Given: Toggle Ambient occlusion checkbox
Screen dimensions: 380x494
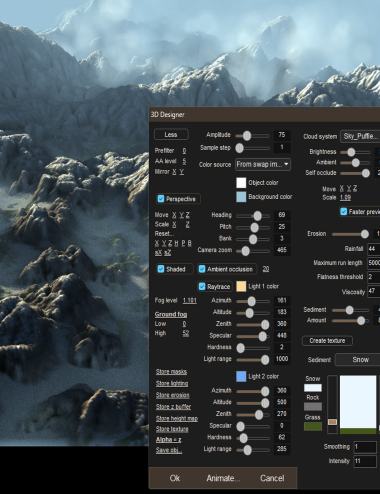Looking at the screenshot, I should pos(202,269).
